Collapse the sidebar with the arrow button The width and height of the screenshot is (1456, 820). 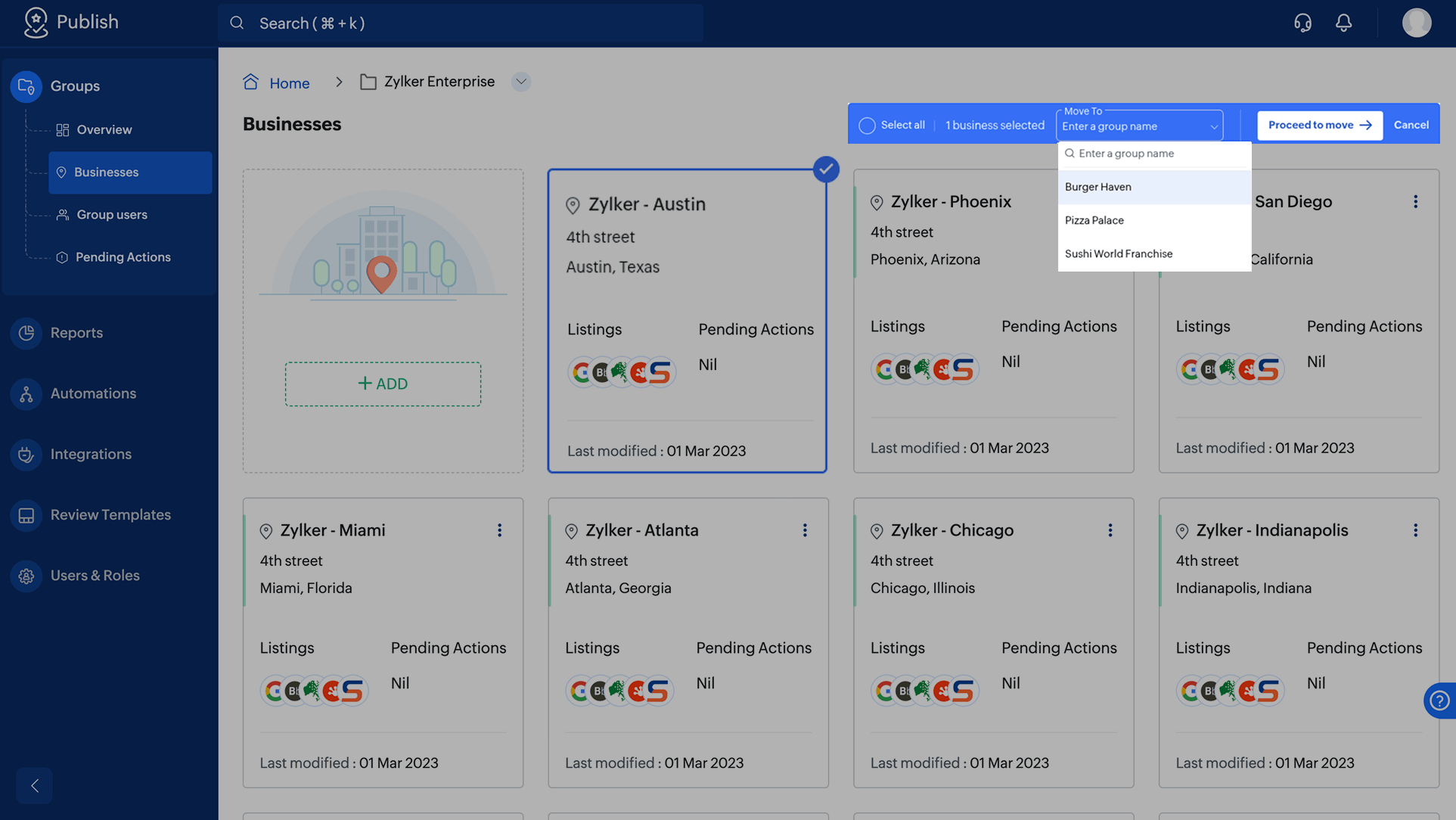coord(35,785)
